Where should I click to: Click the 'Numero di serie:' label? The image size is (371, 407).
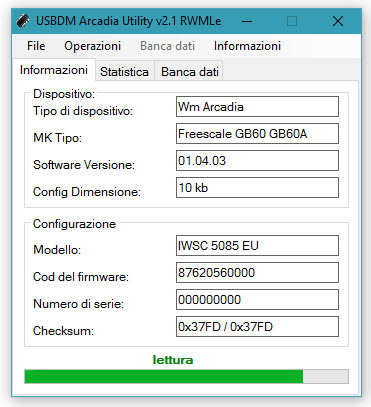(x=78, y=304)
